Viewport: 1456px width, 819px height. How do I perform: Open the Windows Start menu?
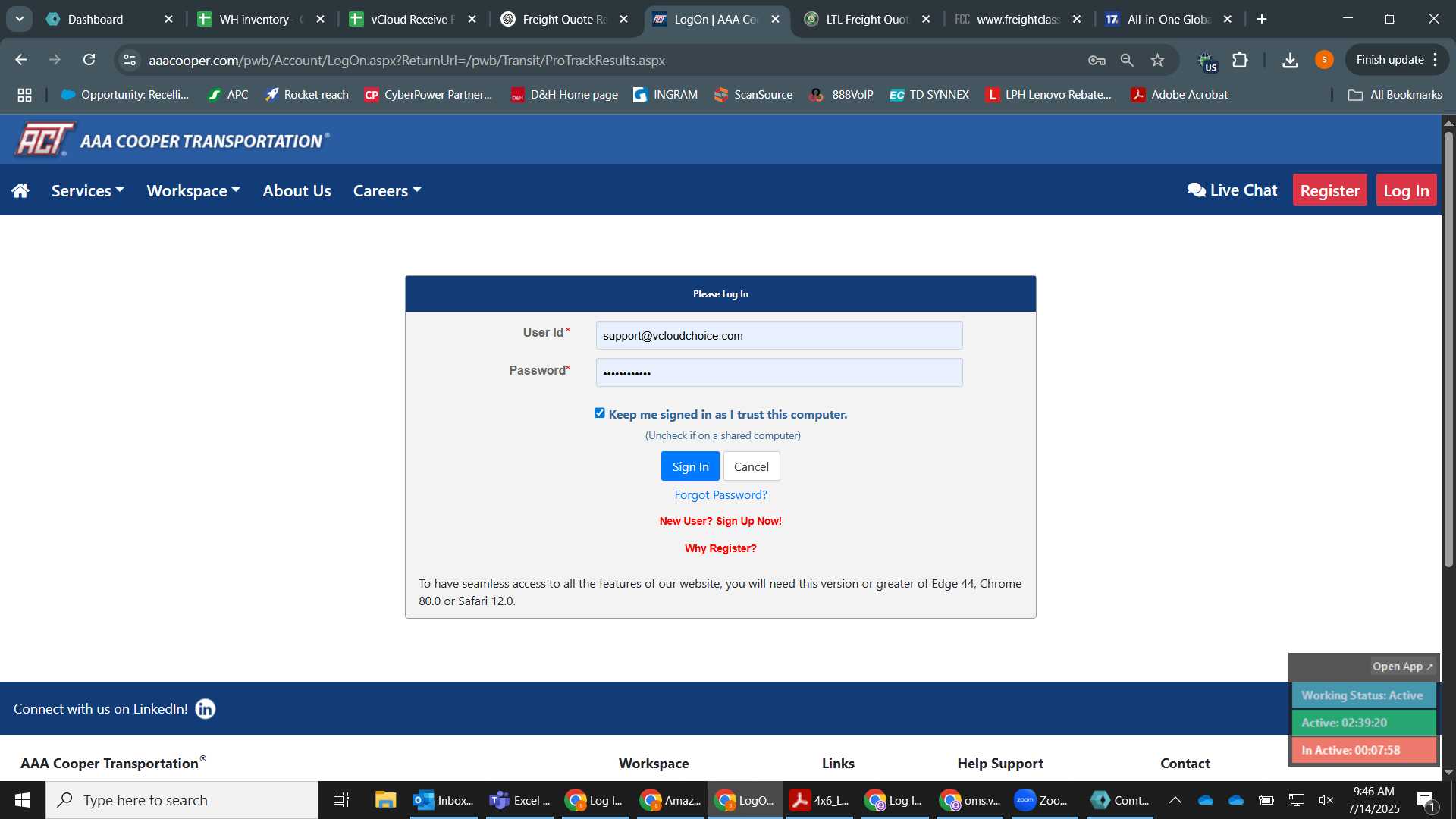(x=23, y=800)
